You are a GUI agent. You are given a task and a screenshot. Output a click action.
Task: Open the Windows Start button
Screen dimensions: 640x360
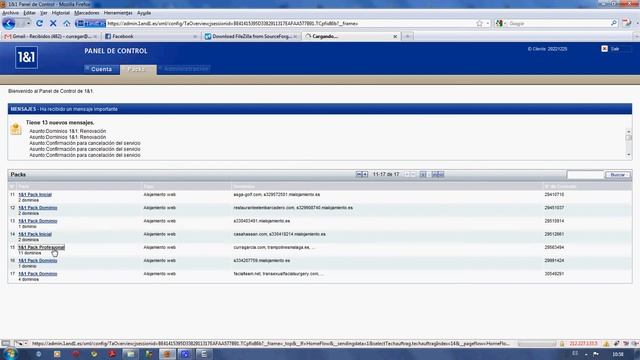click(9, 354)
